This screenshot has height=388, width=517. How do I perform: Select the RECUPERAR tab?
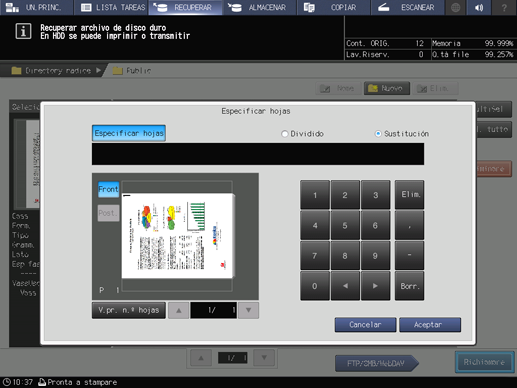tap(185, 7)
